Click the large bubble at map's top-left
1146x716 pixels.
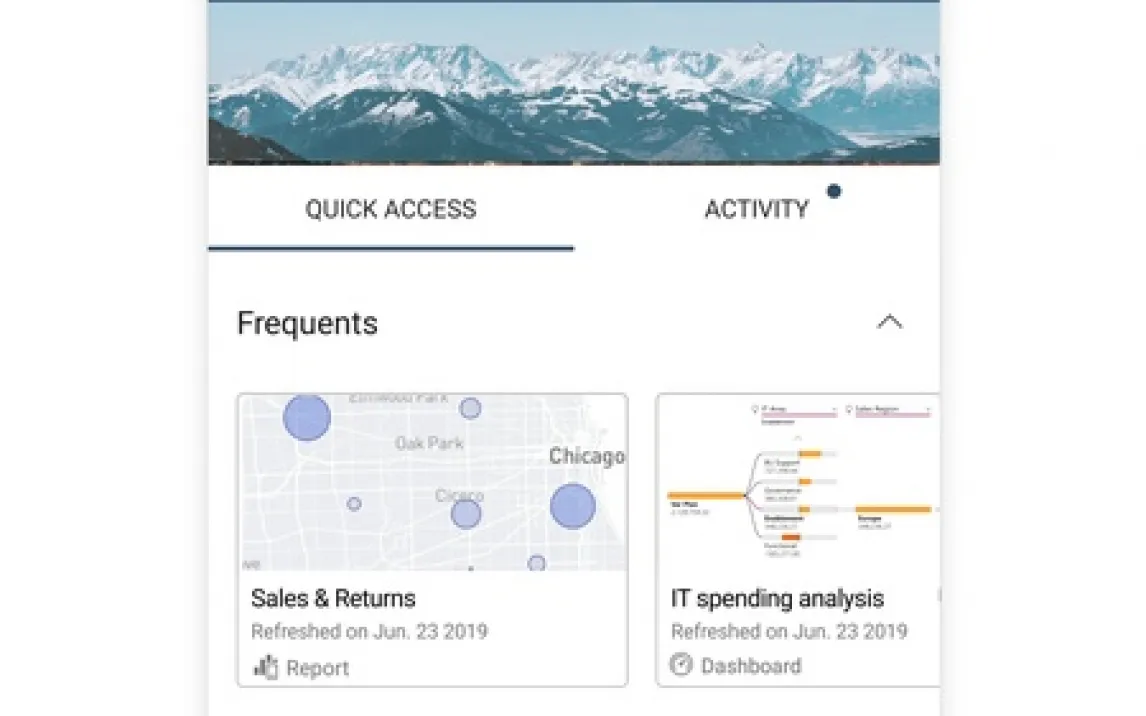tap(307, 417)
